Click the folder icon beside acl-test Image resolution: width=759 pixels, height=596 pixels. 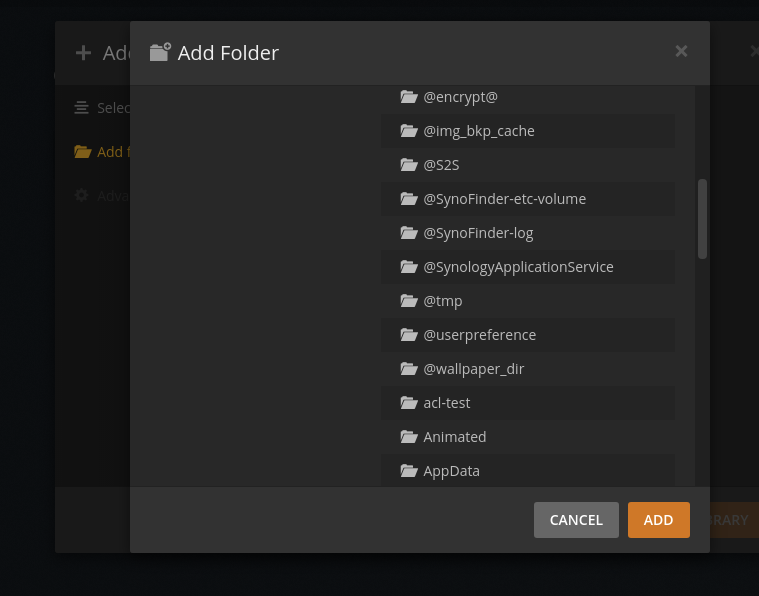click(x=408, y=403)
